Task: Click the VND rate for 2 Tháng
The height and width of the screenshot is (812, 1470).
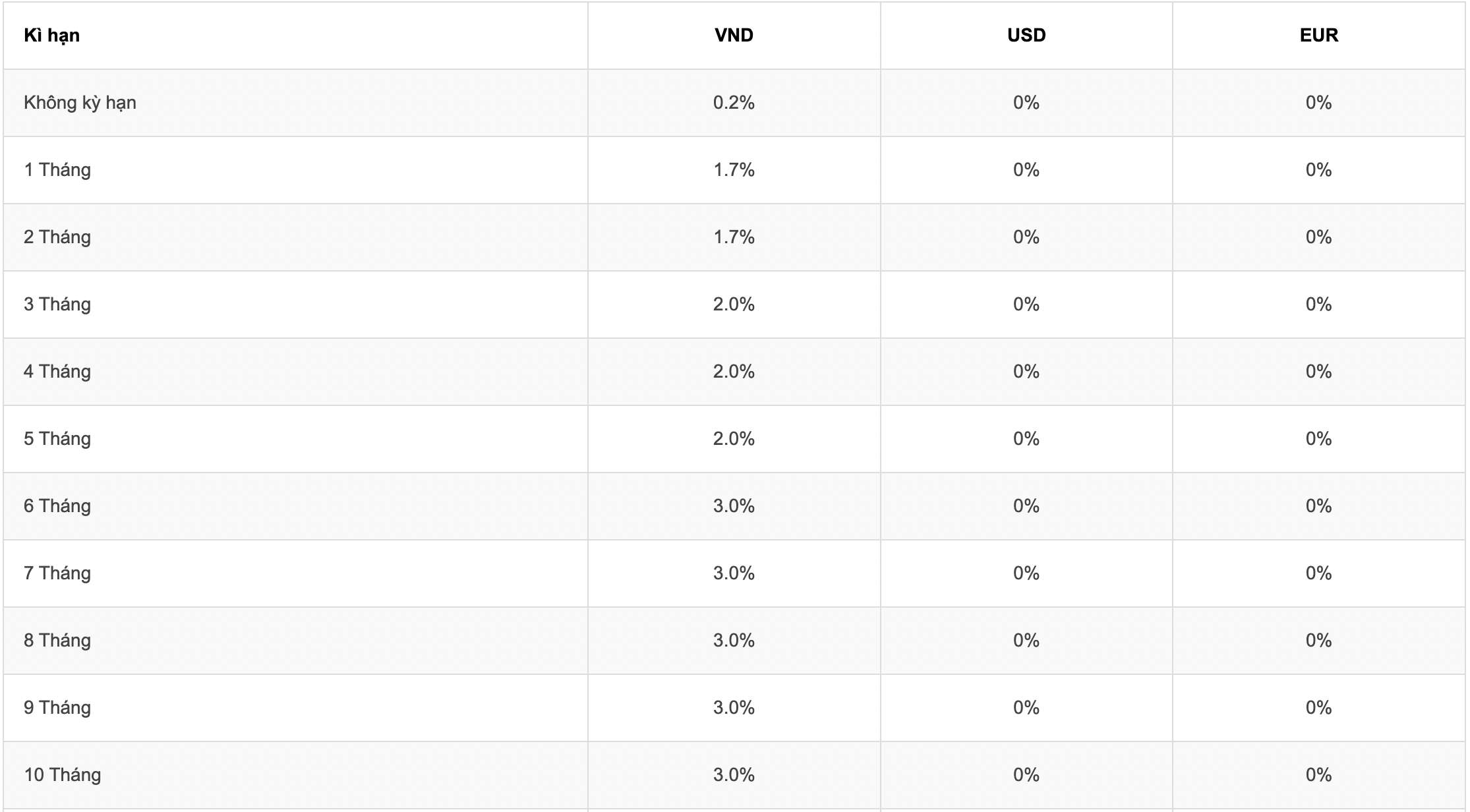Action: click(x=734, y=237)
